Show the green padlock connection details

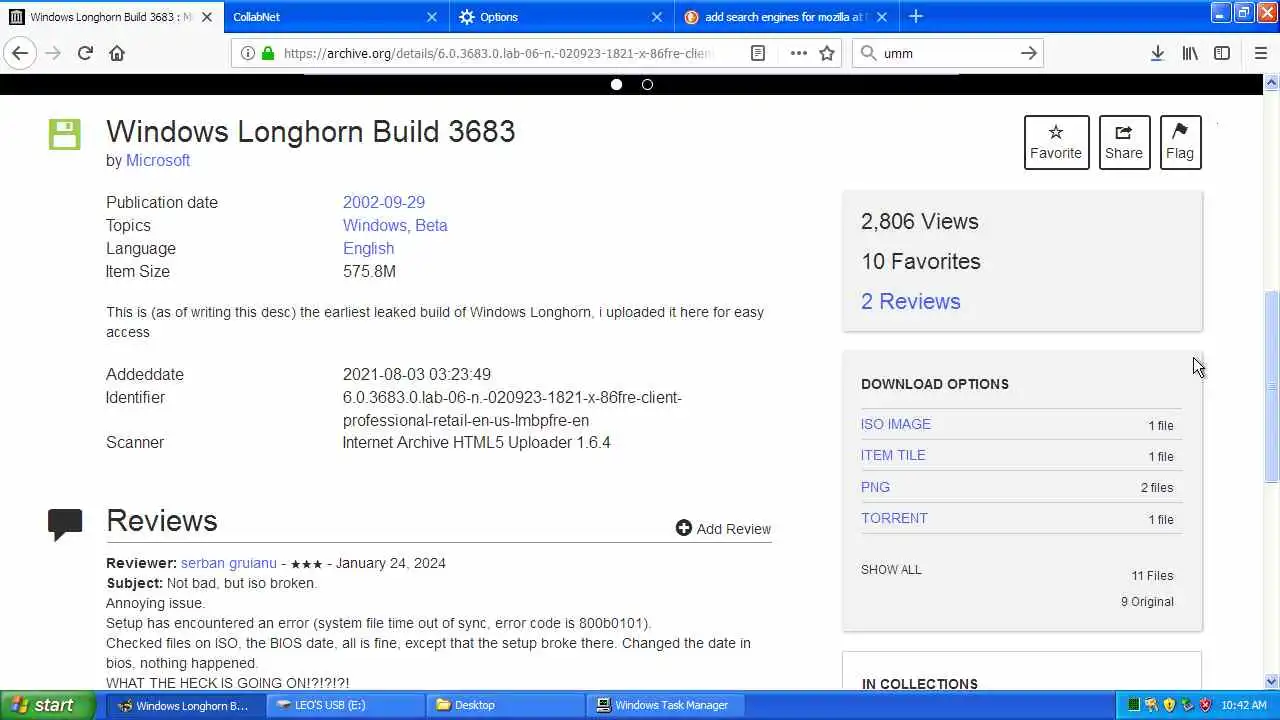coord(268,53)
